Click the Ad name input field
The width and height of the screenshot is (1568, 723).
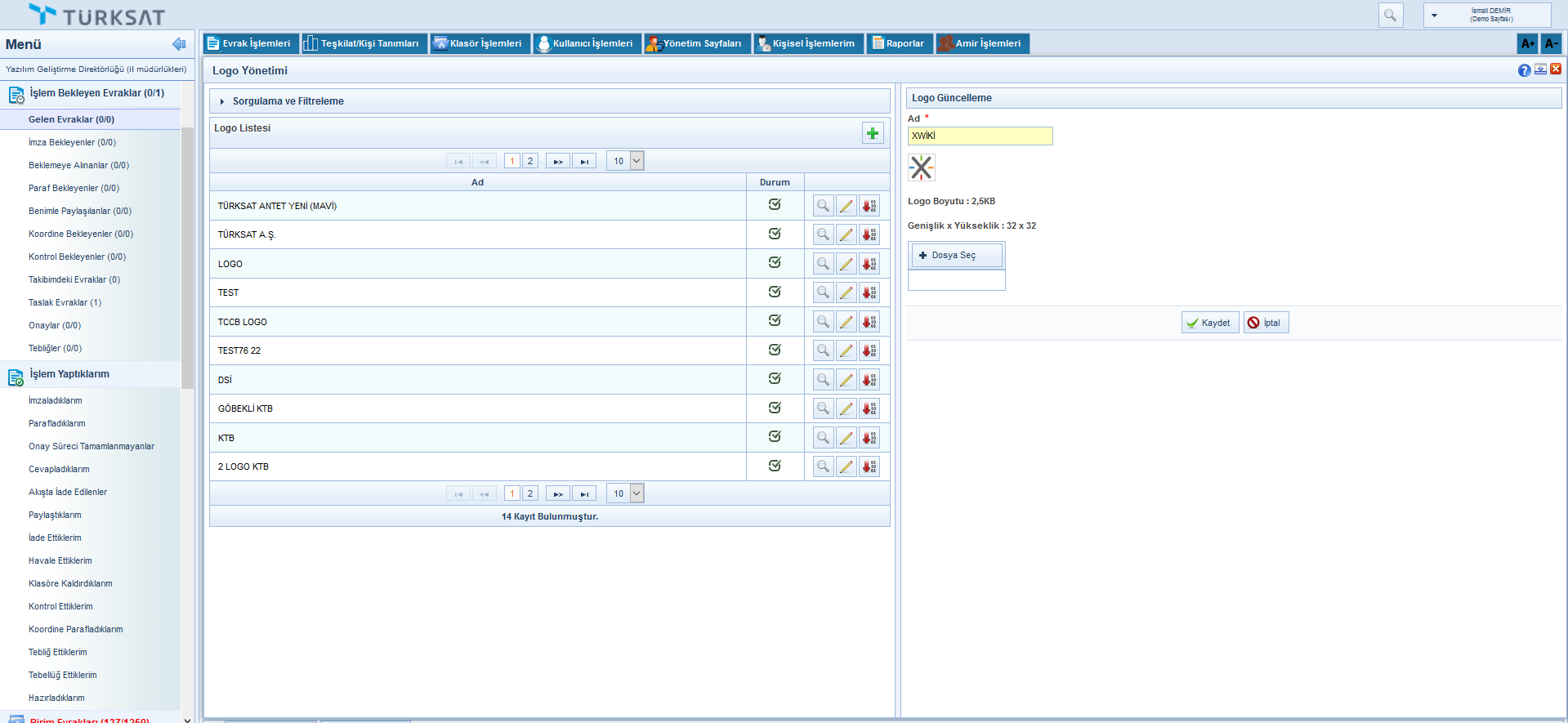point(980,136)
